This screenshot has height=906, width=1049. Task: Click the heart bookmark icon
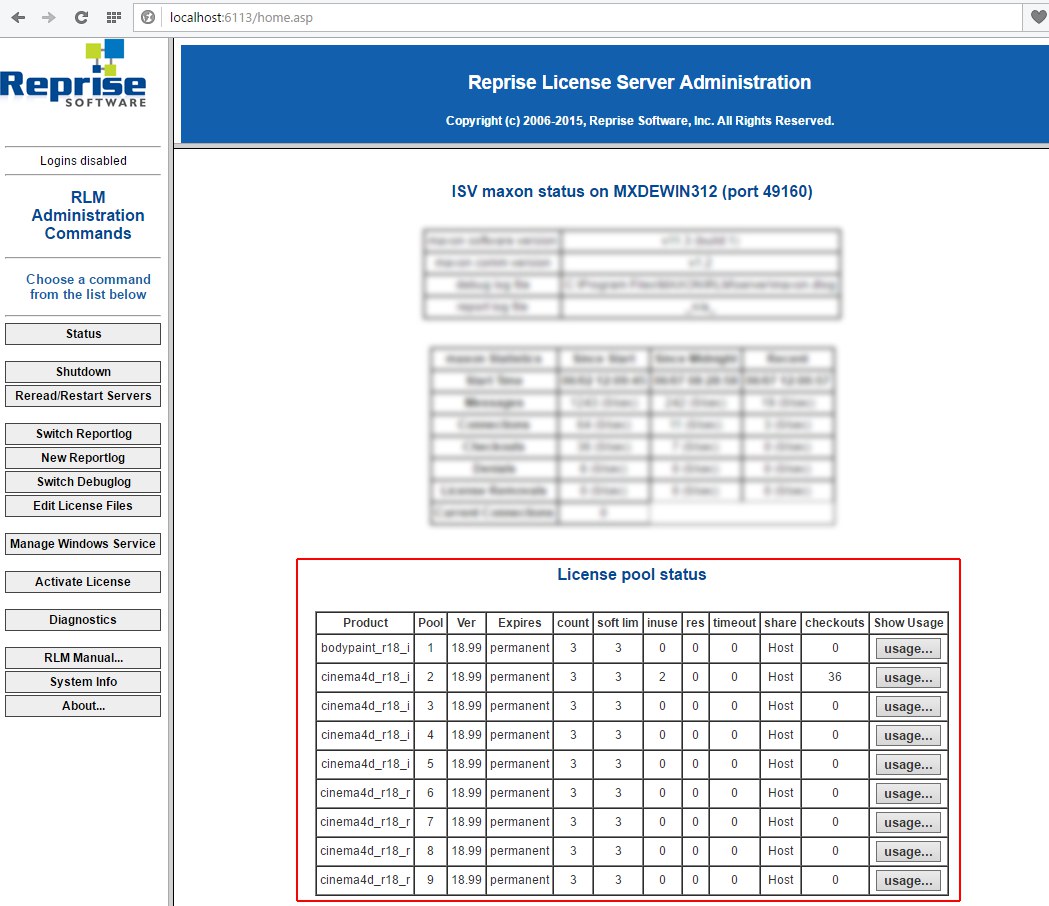coord(1039,18)
